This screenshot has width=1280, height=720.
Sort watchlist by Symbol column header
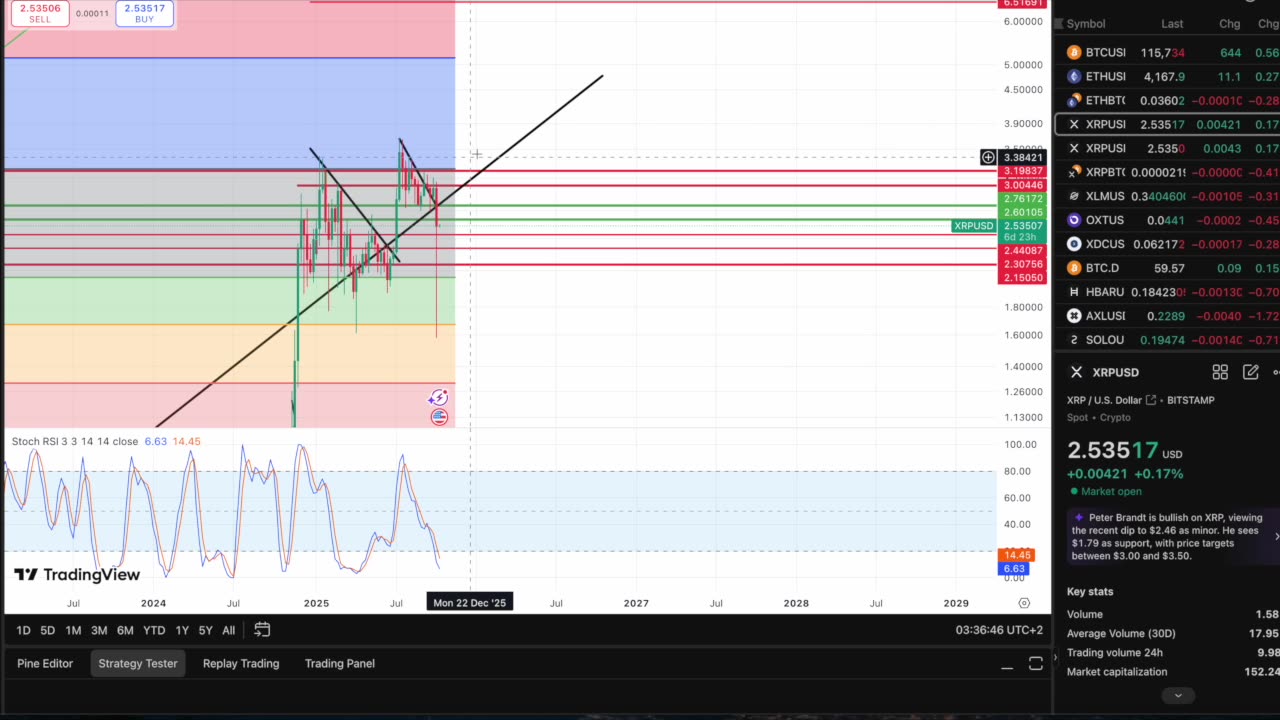click(x=1086, y=24)
